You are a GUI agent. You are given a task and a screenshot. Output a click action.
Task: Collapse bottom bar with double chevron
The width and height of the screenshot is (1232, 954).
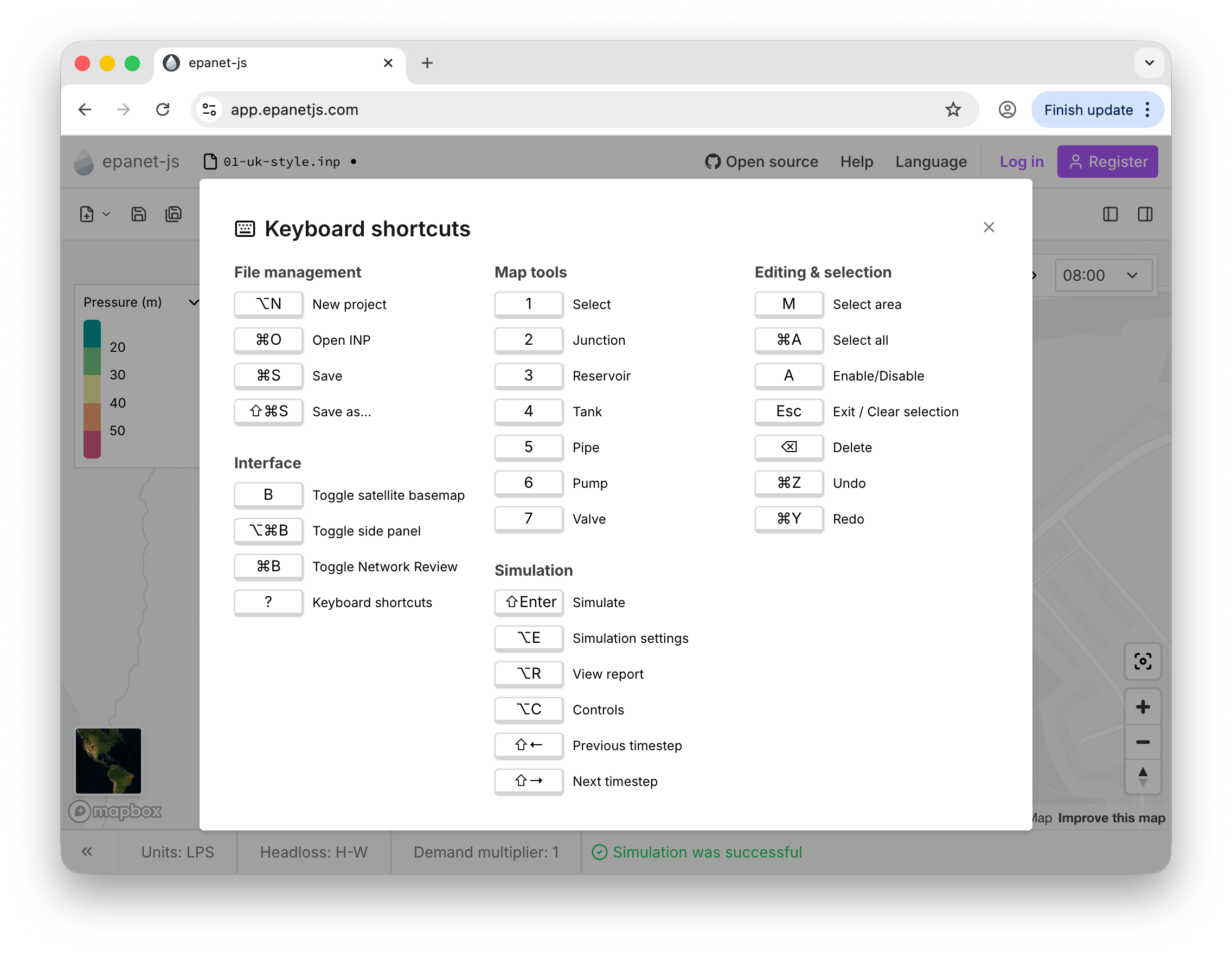pyautogui.click(x=87, y=852)
